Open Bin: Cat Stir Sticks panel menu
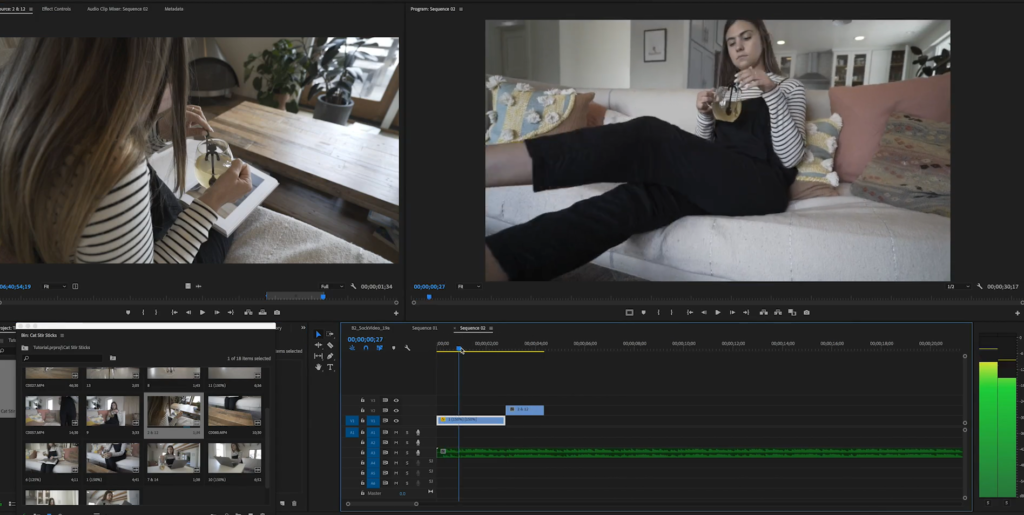 63,336
